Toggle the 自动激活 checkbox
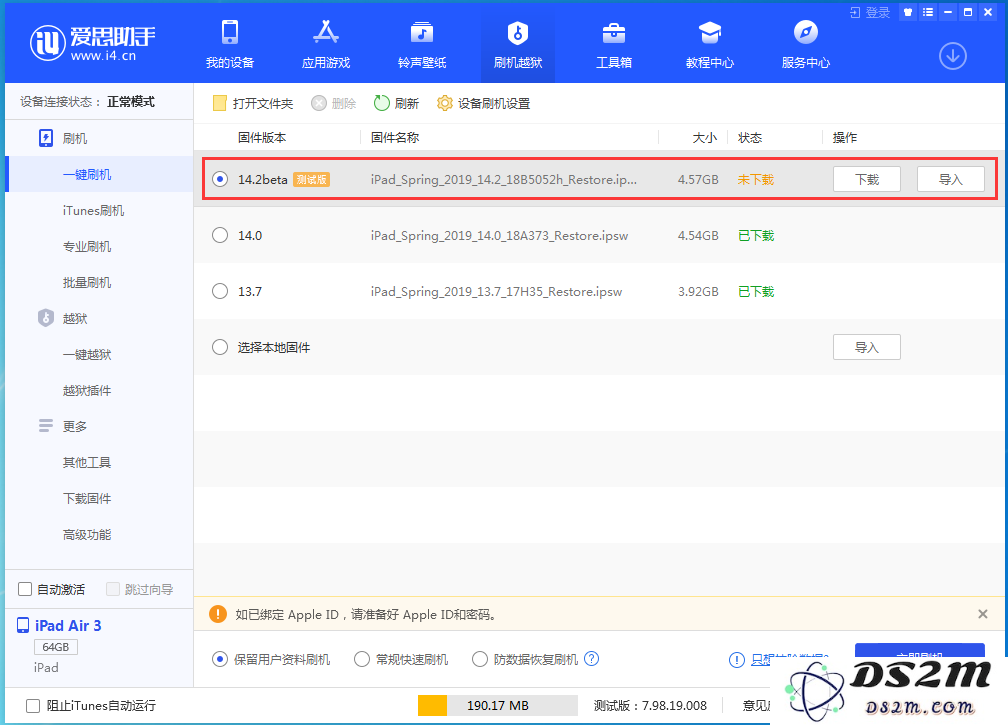Viewport: 1008px width, 725px height. [25, 589]
